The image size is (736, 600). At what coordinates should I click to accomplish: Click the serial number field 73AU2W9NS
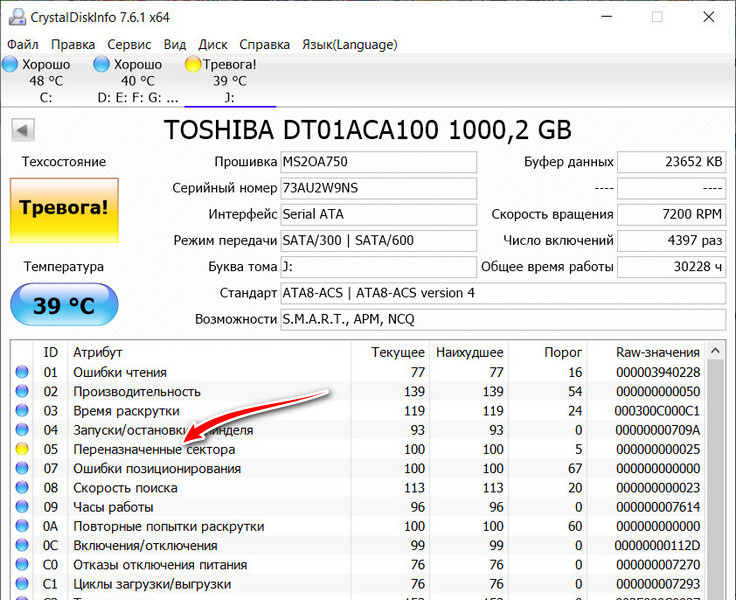(x=378, y=188)
